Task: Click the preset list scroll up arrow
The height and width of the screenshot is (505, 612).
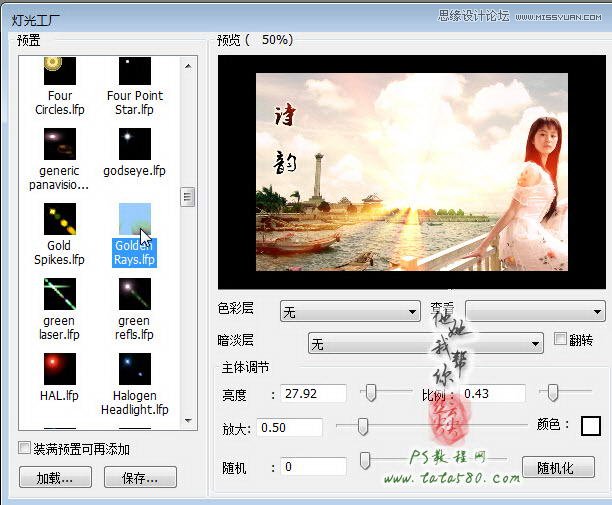Action: point(188,66)
